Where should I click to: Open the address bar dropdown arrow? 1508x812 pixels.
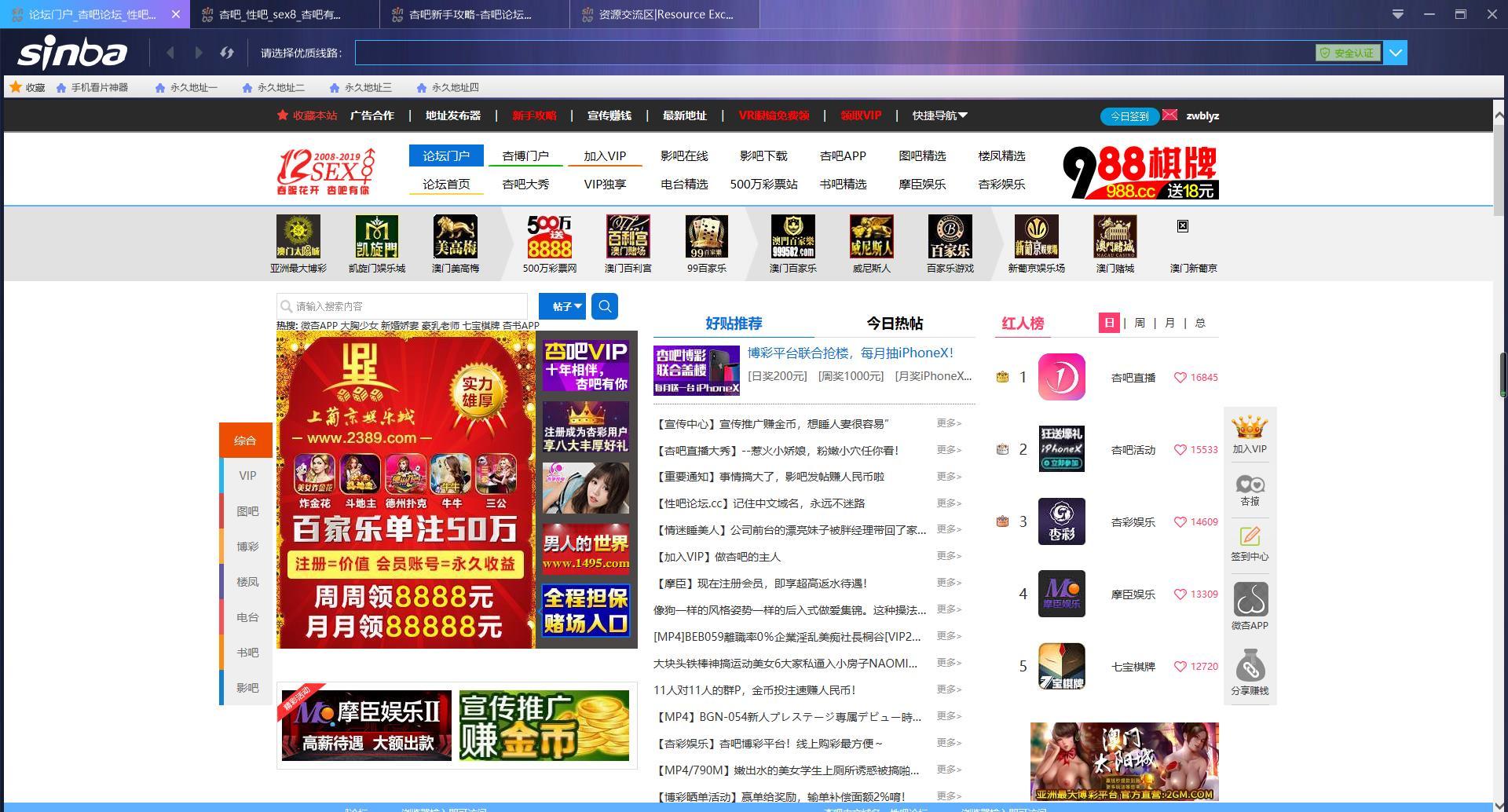tap(1396, 53)
